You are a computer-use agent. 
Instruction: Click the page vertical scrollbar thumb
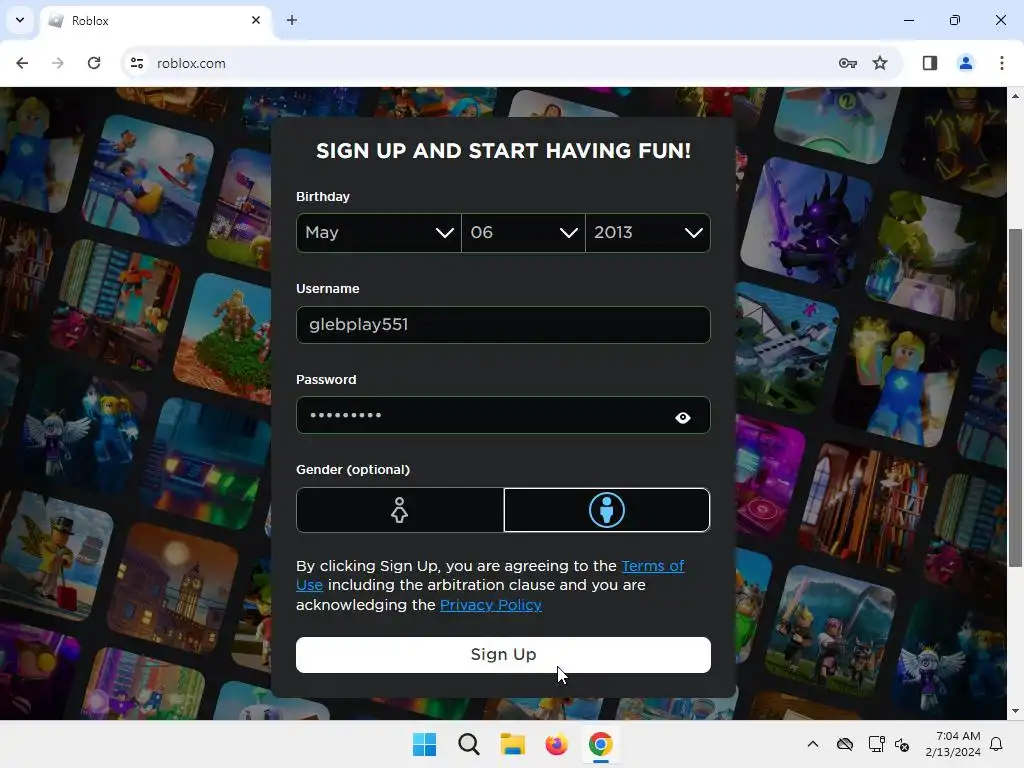pyautogui.click(x=1016, y=397)
